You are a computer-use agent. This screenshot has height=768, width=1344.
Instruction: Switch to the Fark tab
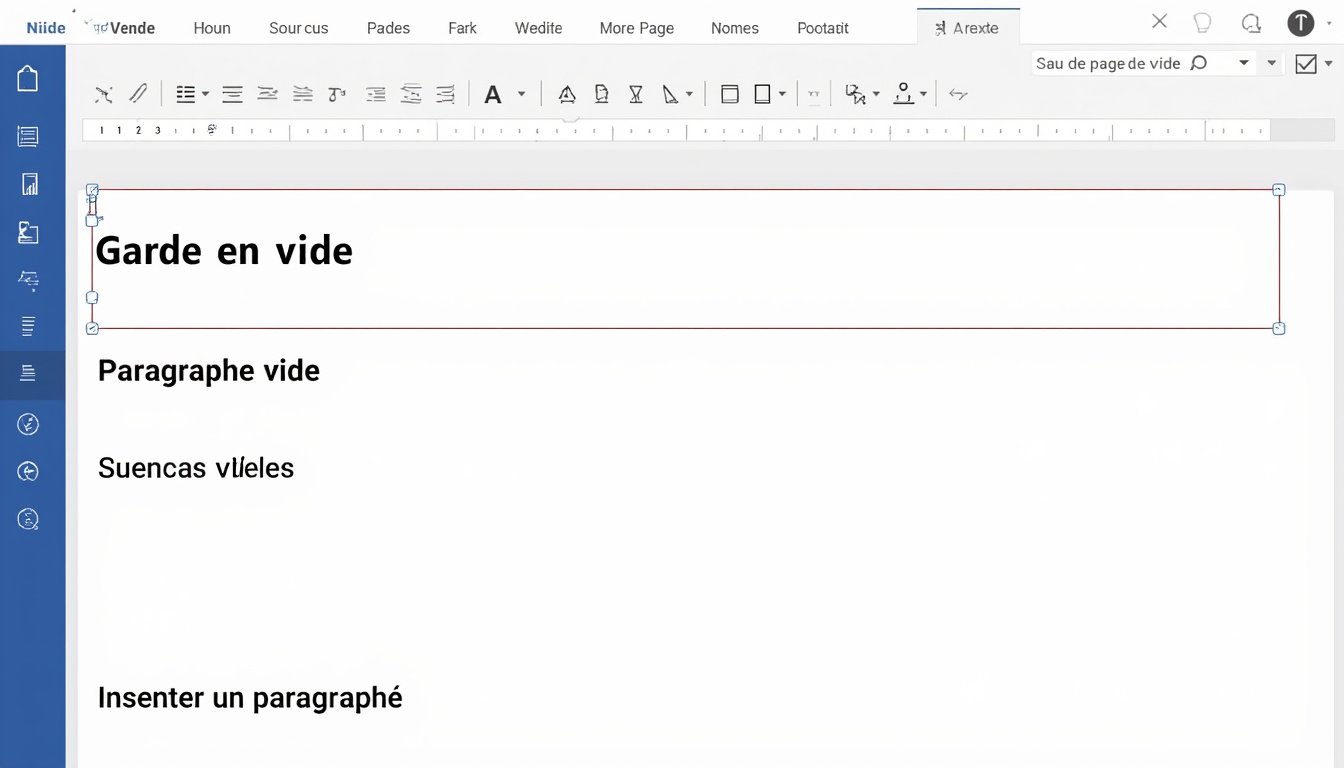click(462, 28)
